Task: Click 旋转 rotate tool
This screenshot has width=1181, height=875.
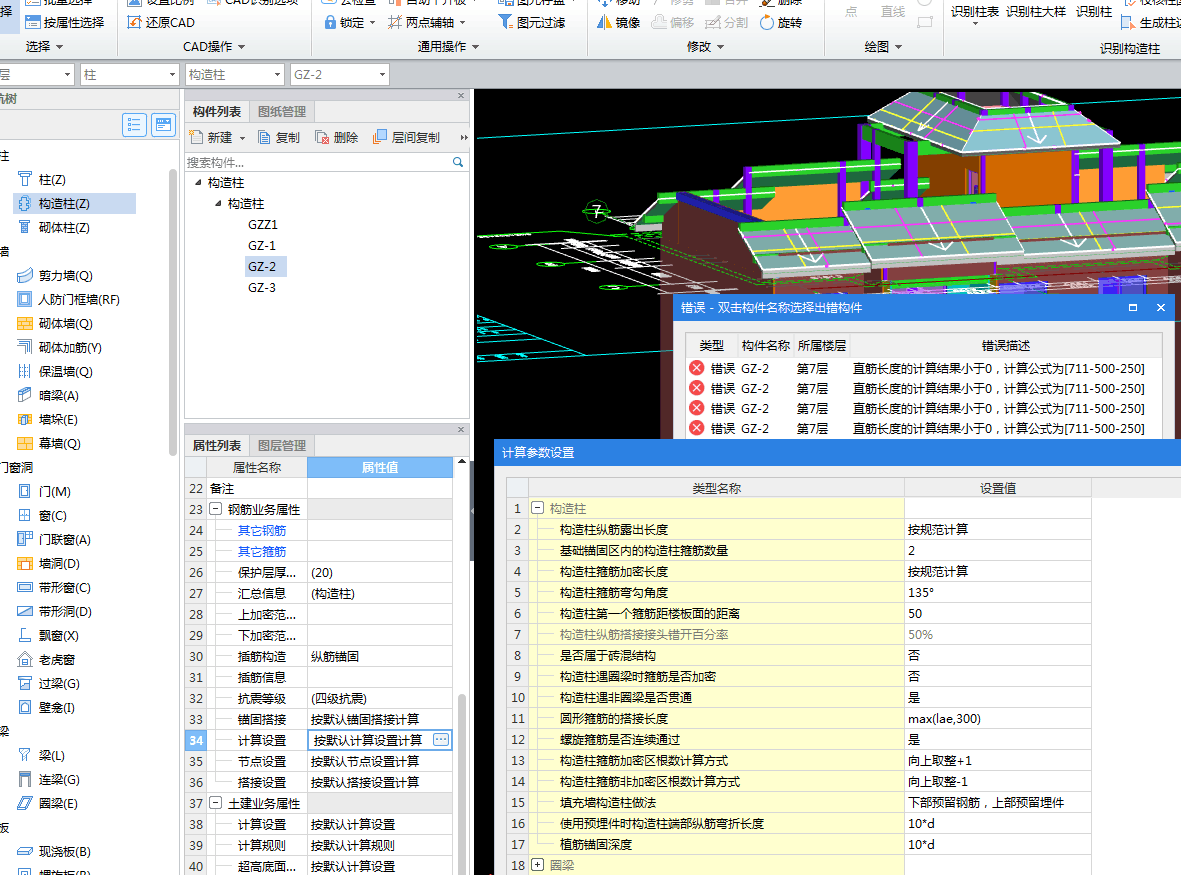Action: [x=781, y=23]
